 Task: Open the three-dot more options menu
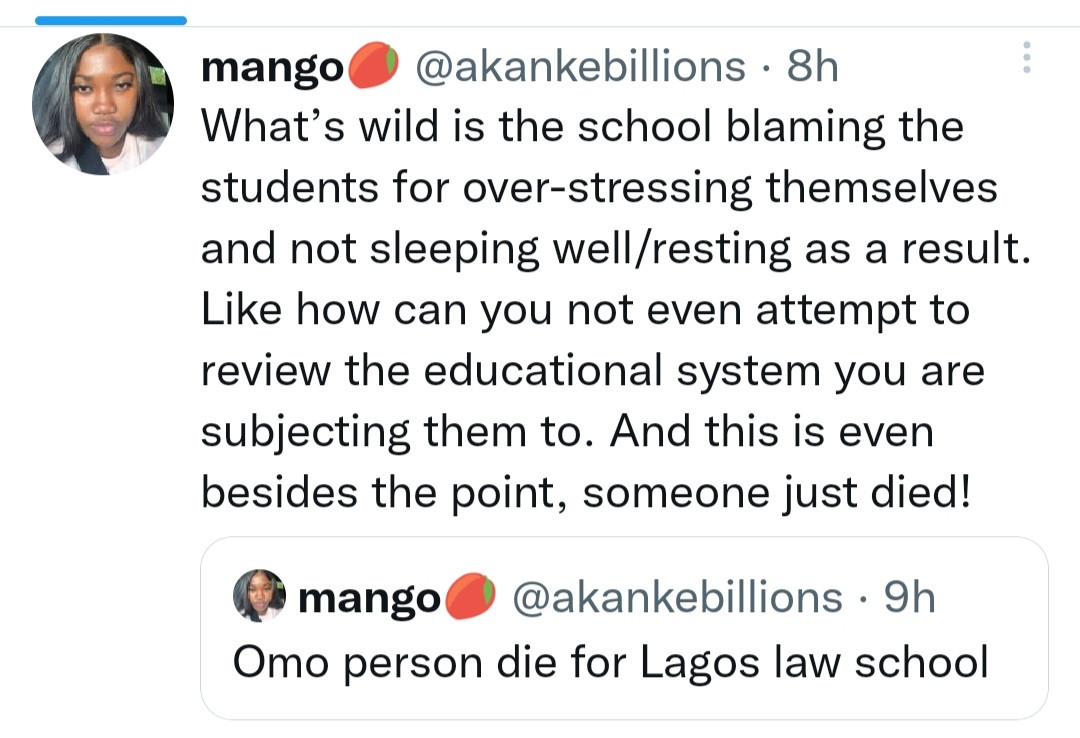pyautogui.click(x=1025, y=58)
